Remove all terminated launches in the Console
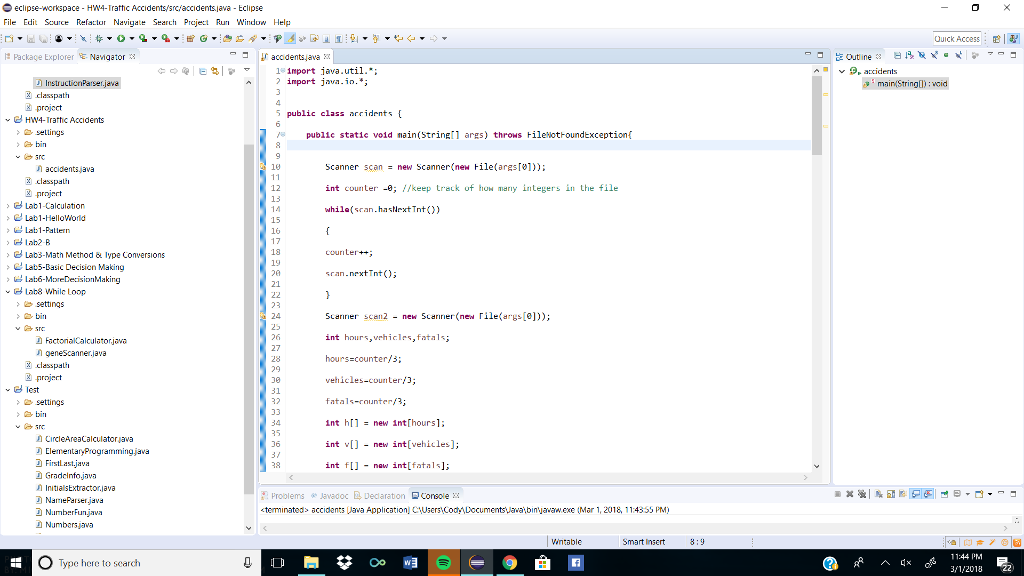The image size is (1024, 576). 861,495
